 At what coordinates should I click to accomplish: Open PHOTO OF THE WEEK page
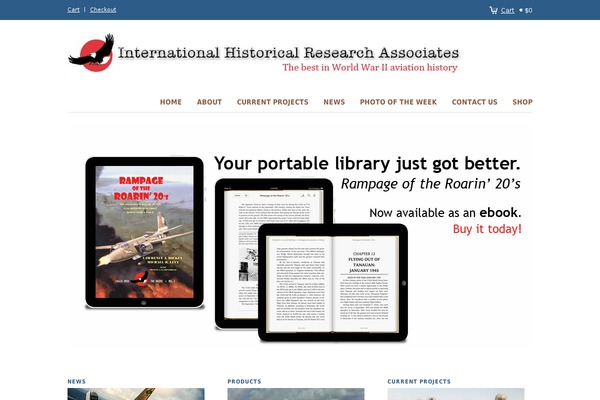[398, 102]
